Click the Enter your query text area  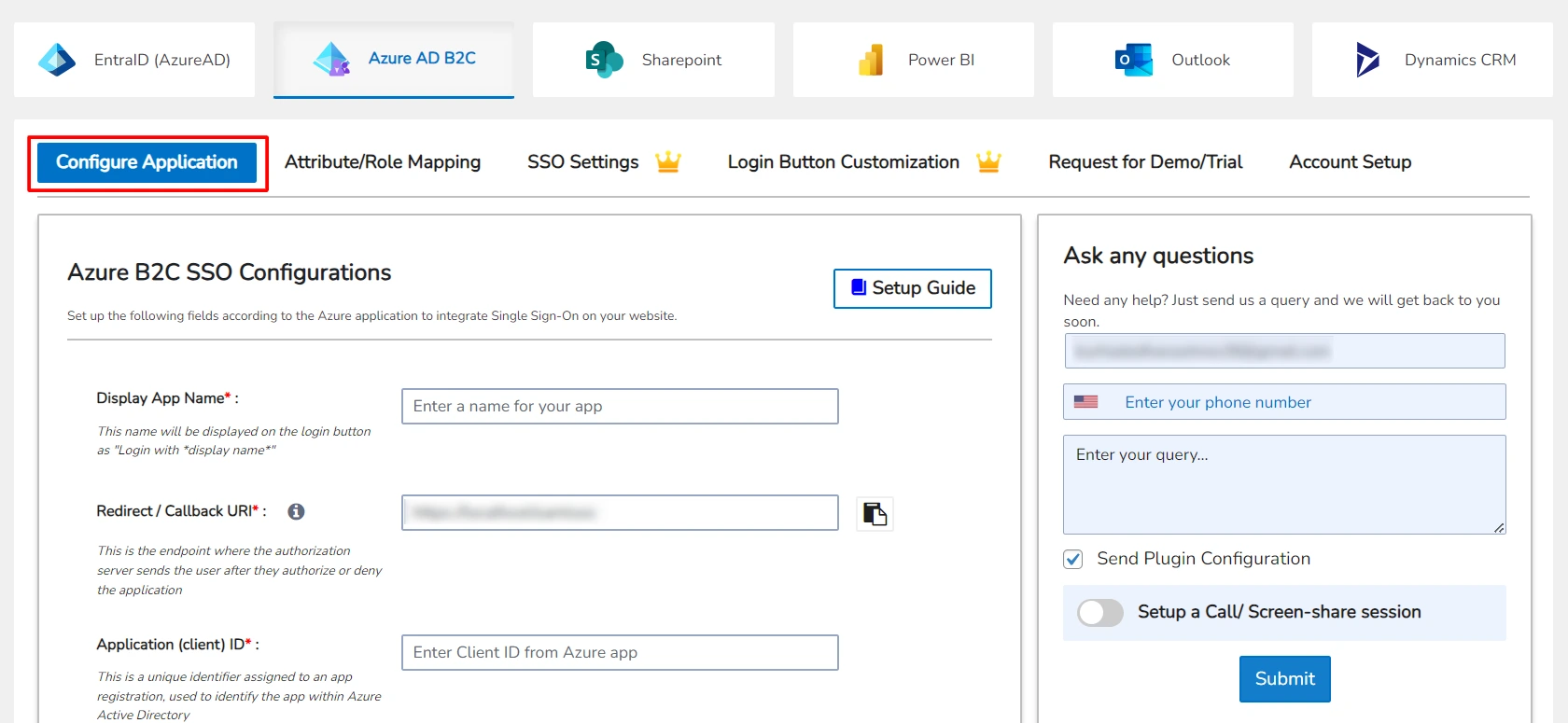point(1284,484)
